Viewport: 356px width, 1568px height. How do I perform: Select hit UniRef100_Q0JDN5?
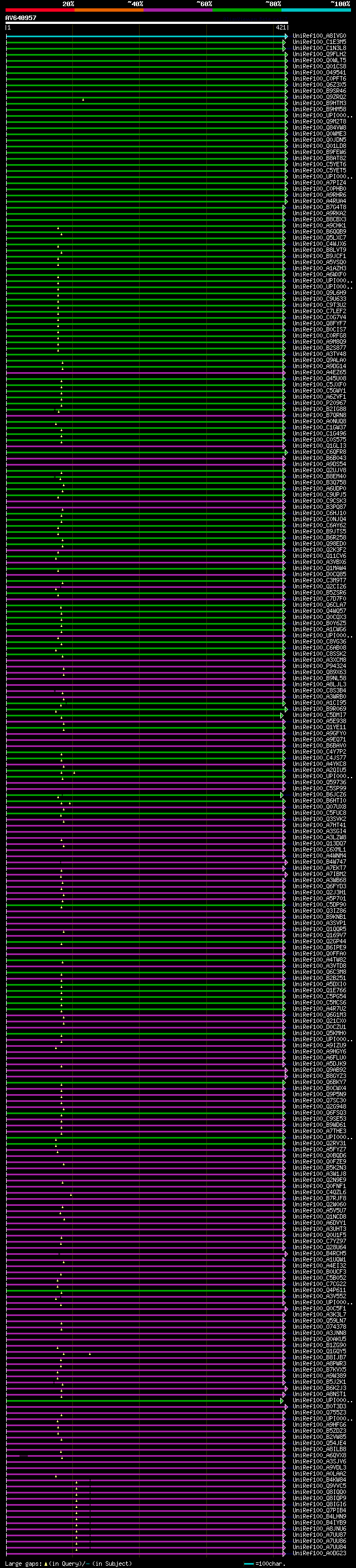point(319,140)
